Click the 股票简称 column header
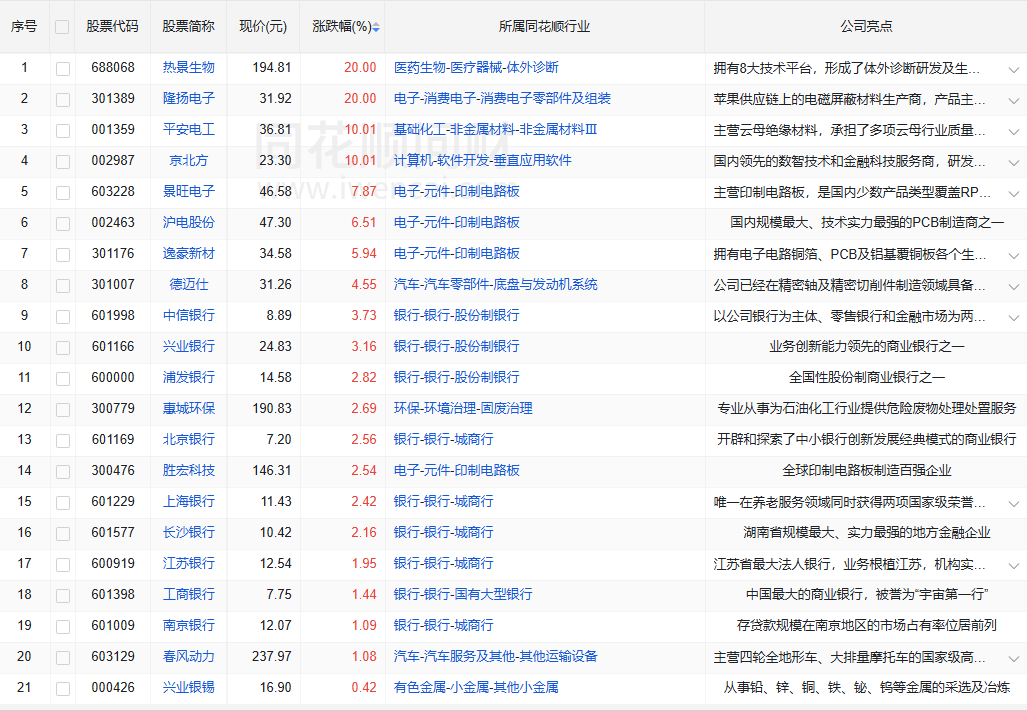 tap(189, 27)
